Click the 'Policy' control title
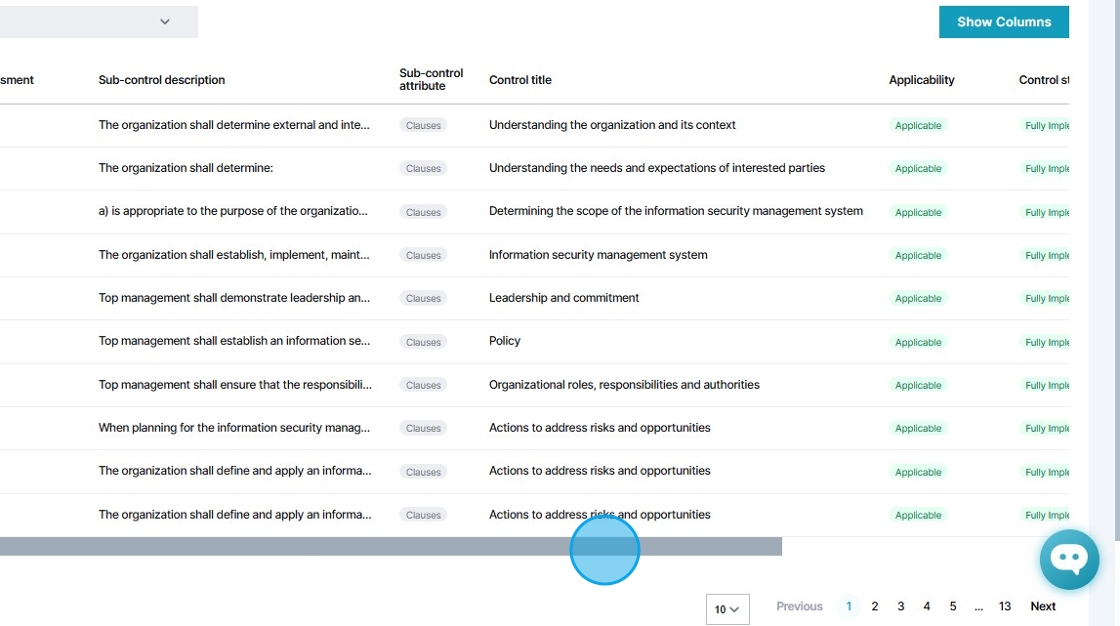Viewport: 1120px width, 626px height. tap(505, 341)
